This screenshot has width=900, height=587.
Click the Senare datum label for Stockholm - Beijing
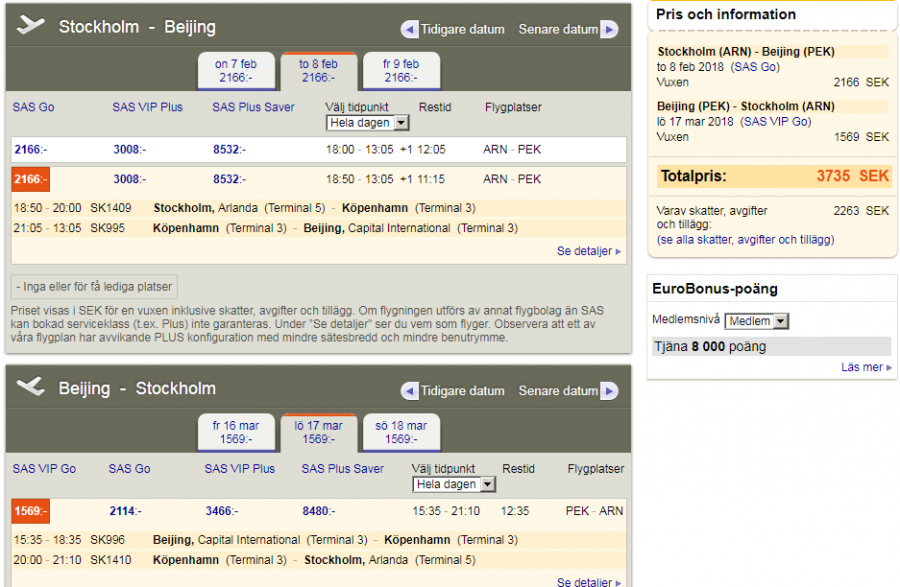pos(558,30)
